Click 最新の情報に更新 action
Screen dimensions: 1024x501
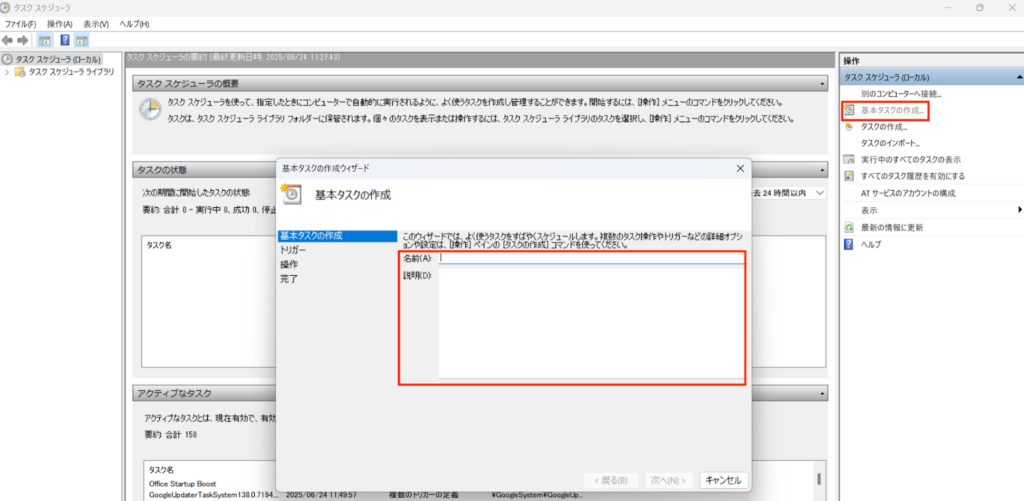pyautogui.click(x=891, y=227)
